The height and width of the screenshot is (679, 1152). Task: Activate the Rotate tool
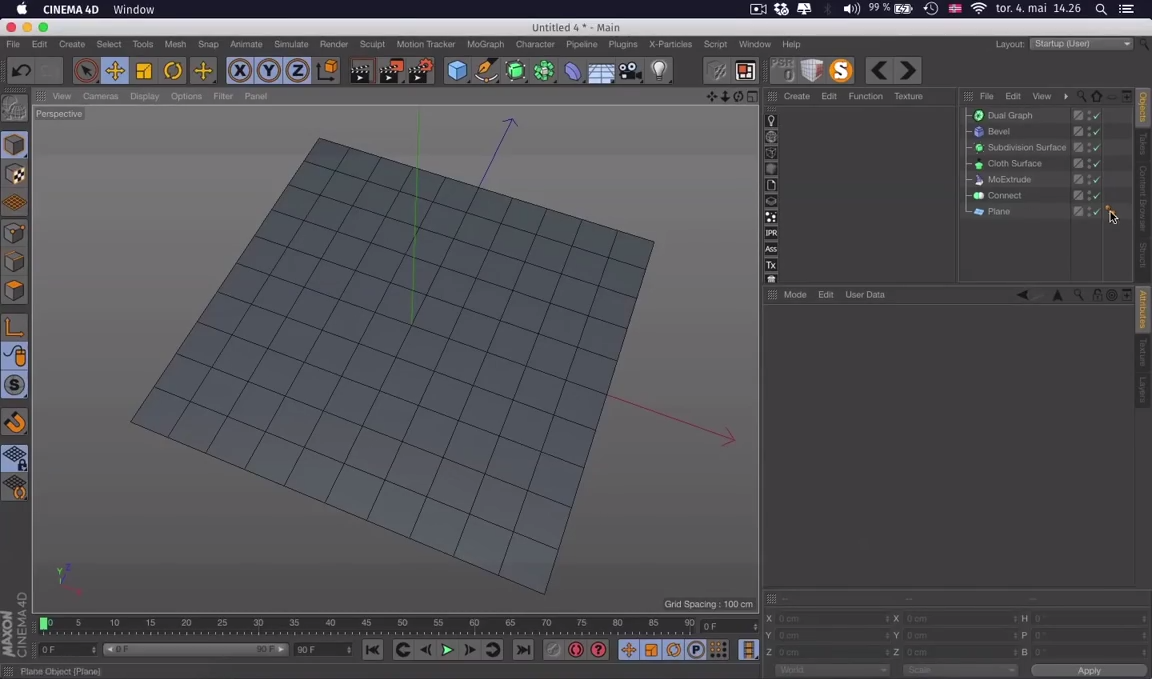(173, 71)
